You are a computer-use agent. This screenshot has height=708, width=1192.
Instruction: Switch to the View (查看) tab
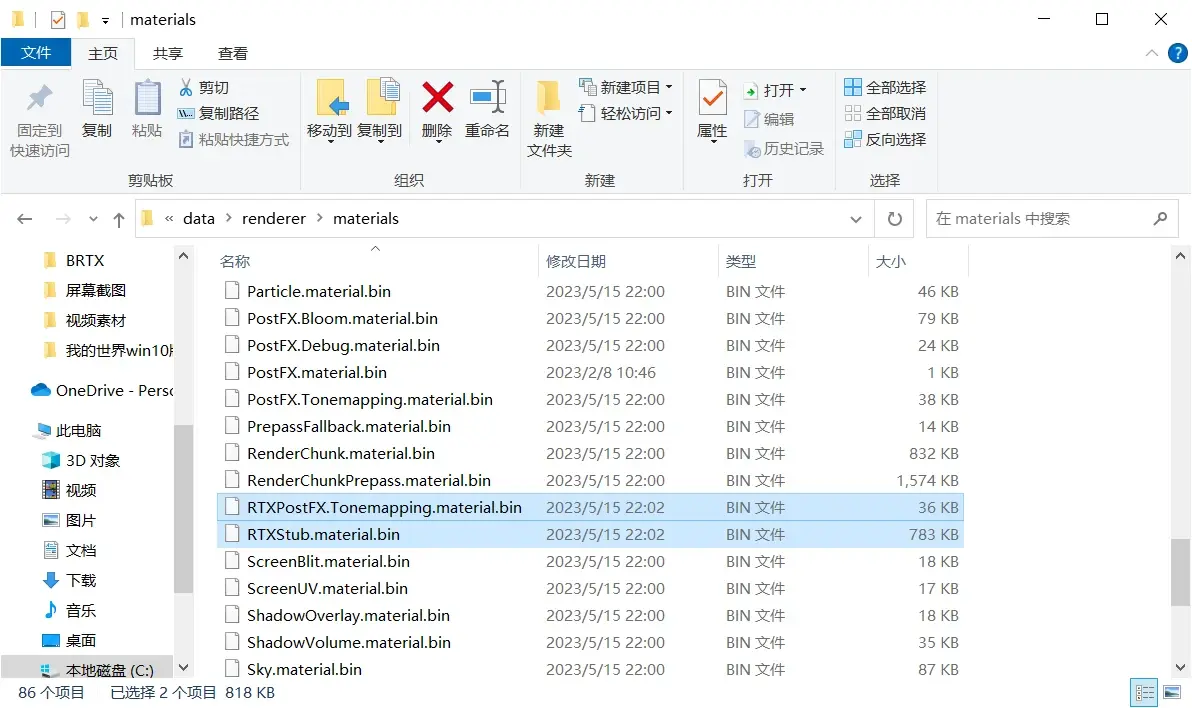[x=233, y=53]
